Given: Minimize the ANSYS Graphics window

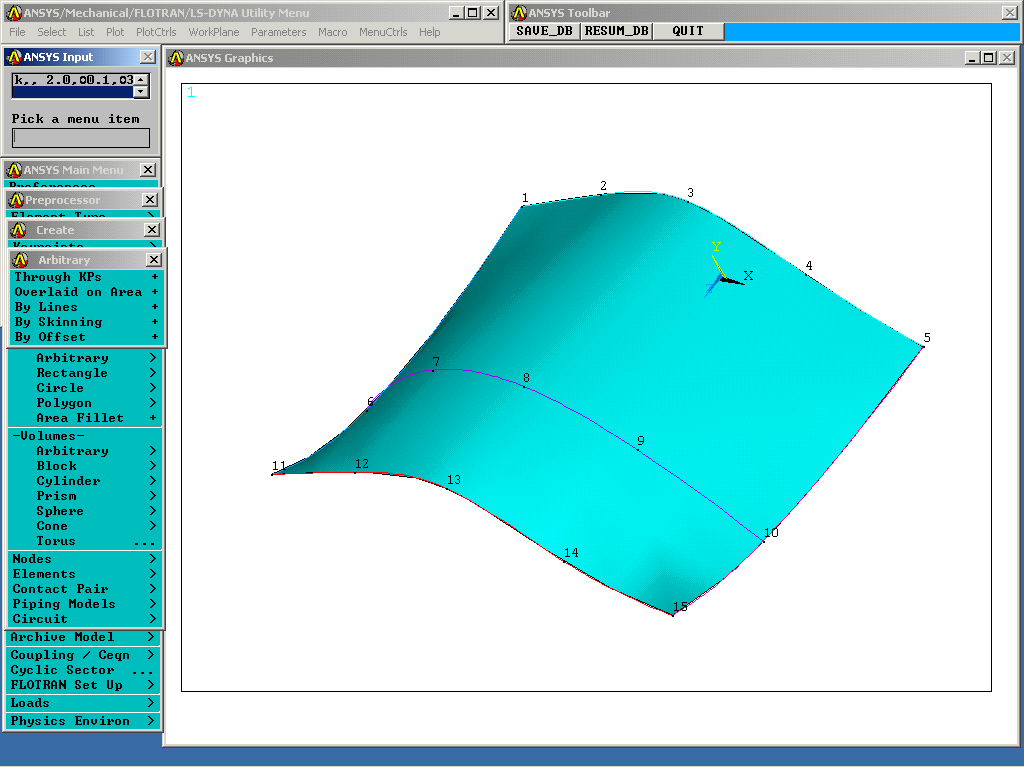Looking at the screenshot, I should (x=972, y=58).
